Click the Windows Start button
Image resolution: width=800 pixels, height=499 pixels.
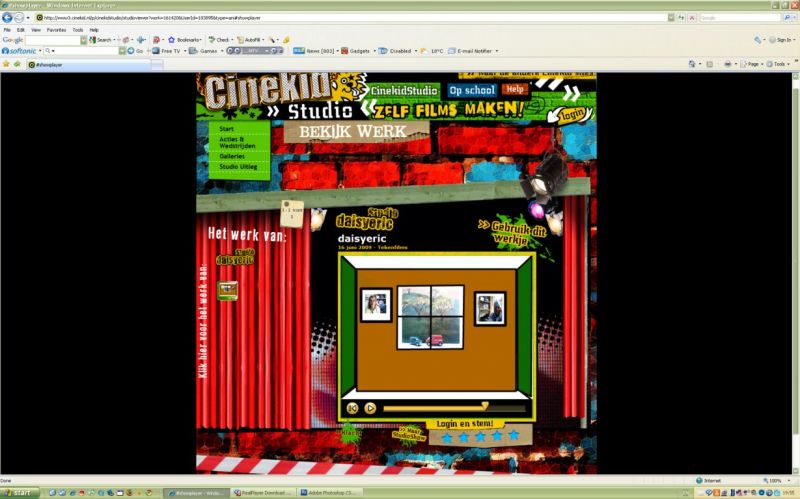pos(20,493)
